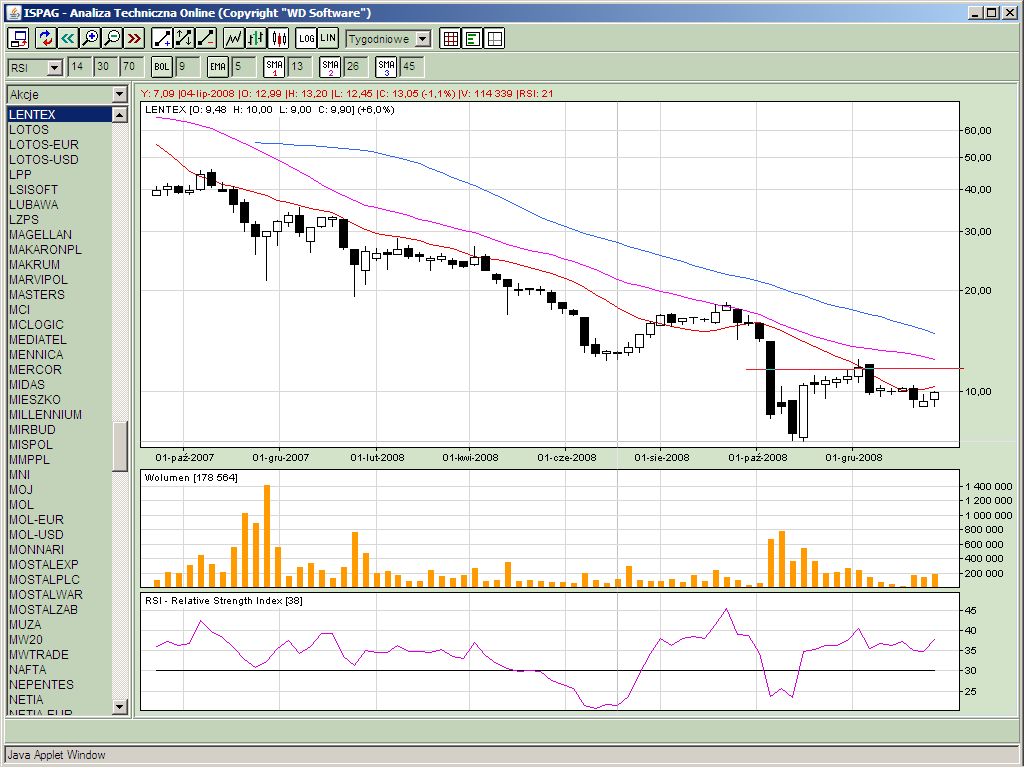This screenshot has height=768, width=1024.
Task: Click the refresh chart icon
Action: point(45,38)
